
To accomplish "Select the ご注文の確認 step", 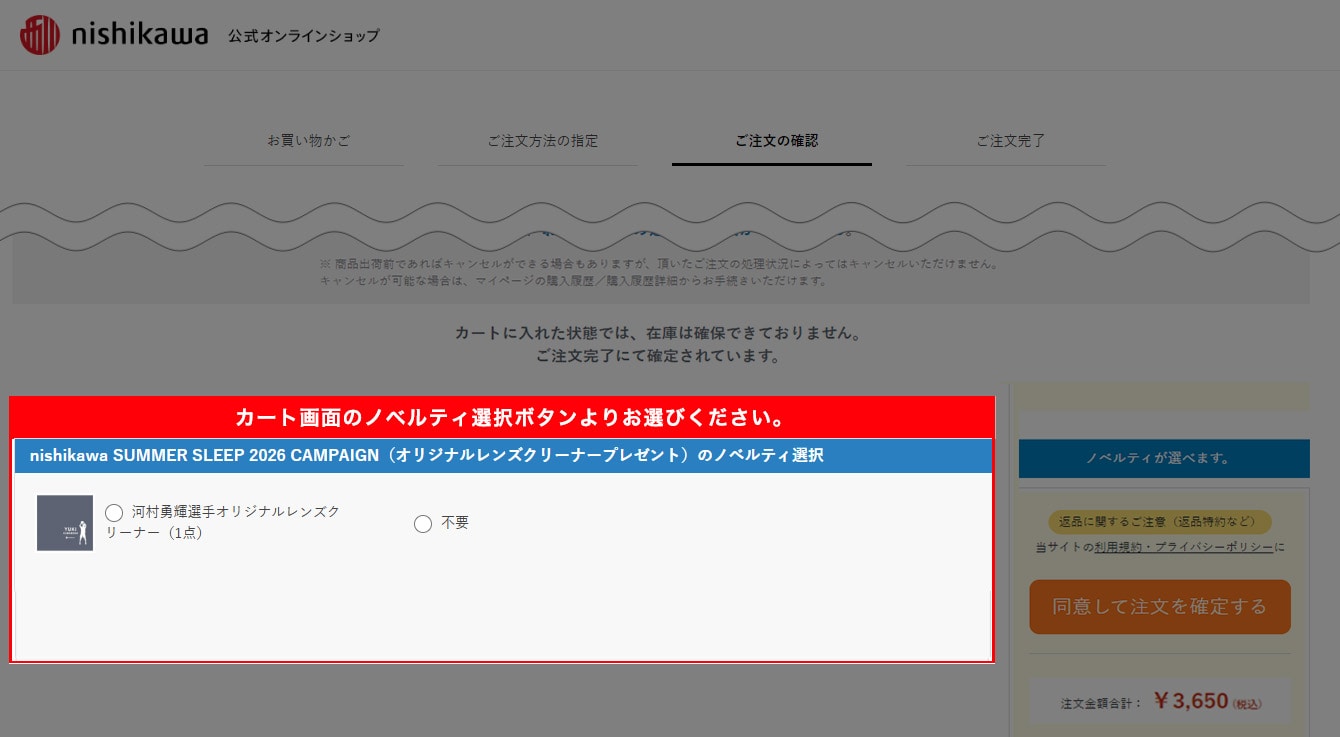I will (x=776, y=141).
